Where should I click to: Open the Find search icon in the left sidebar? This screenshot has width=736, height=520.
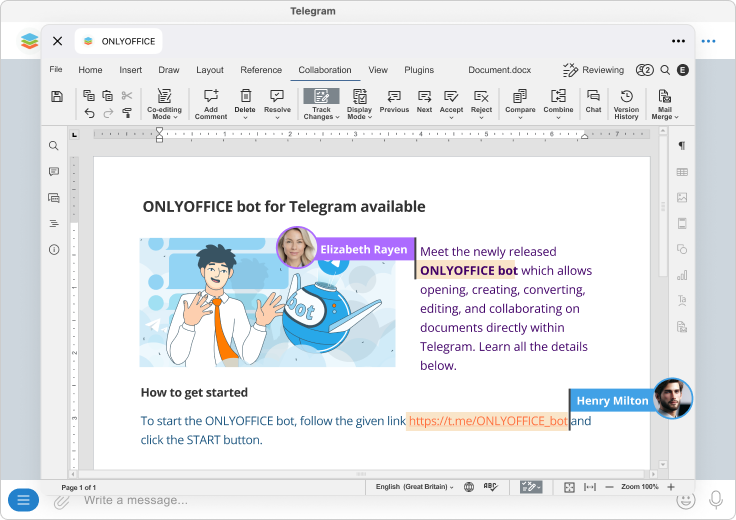(54, 146)
